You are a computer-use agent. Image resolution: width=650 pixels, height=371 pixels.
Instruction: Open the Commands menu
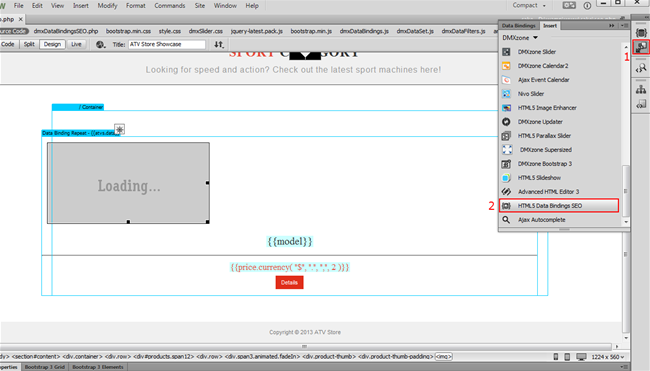pos(170,5)
